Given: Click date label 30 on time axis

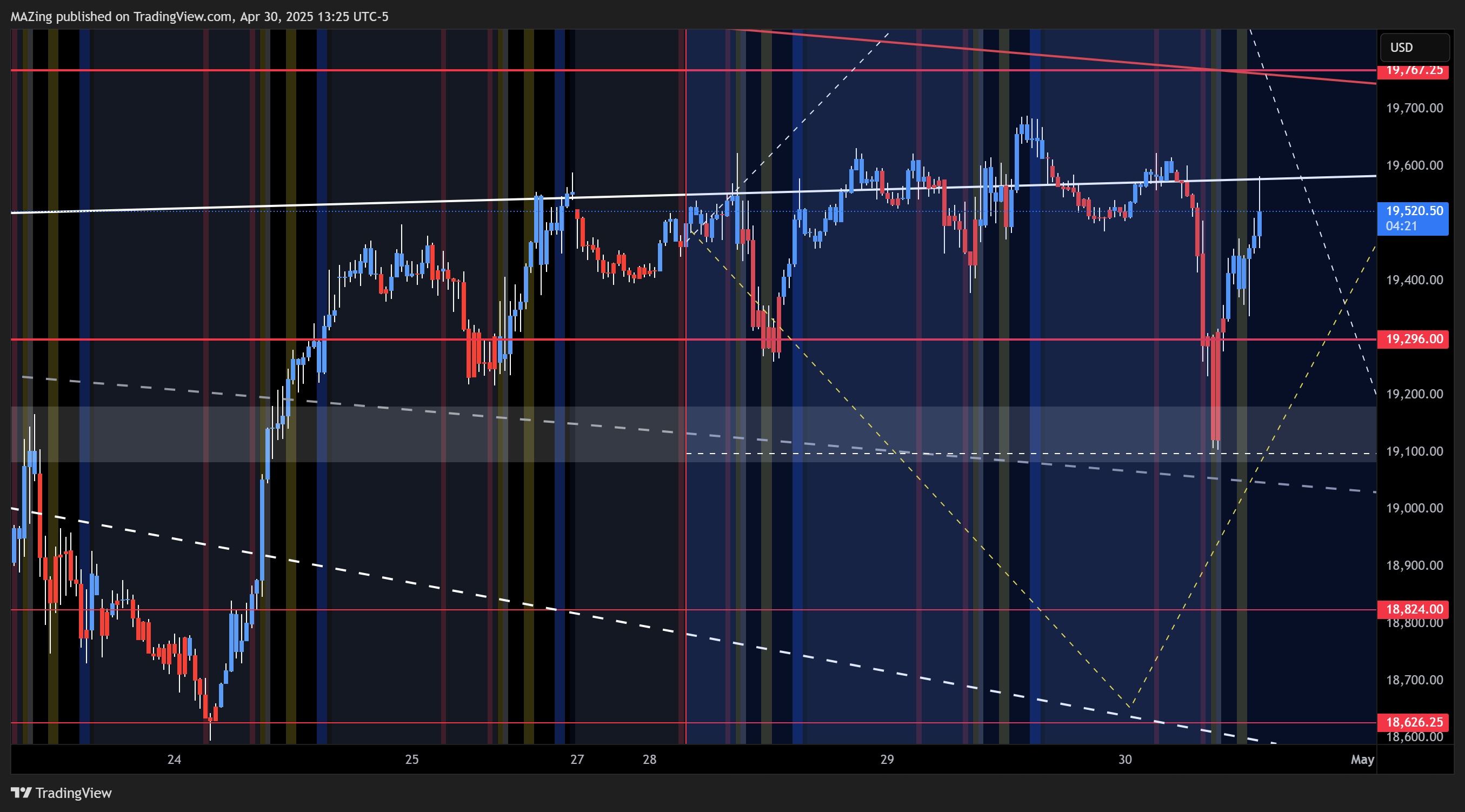Looking at the screenshot, I should [x=1125, y=760].
